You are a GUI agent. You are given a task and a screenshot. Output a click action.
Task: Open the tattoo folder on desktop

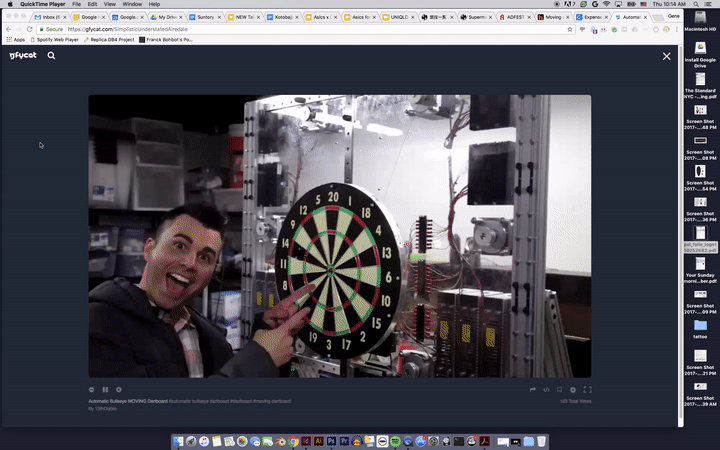click(x=700, y=326)
